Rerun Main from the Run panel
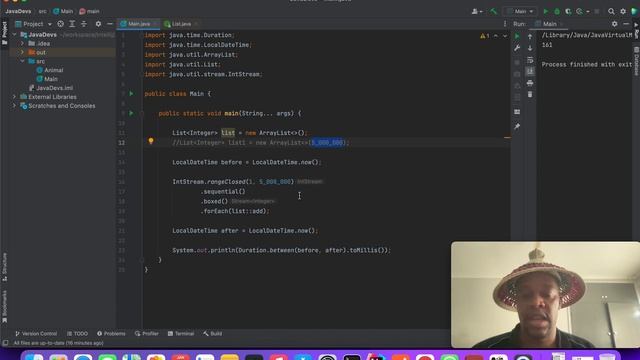The image size is (640, 360). click(517, 36)
